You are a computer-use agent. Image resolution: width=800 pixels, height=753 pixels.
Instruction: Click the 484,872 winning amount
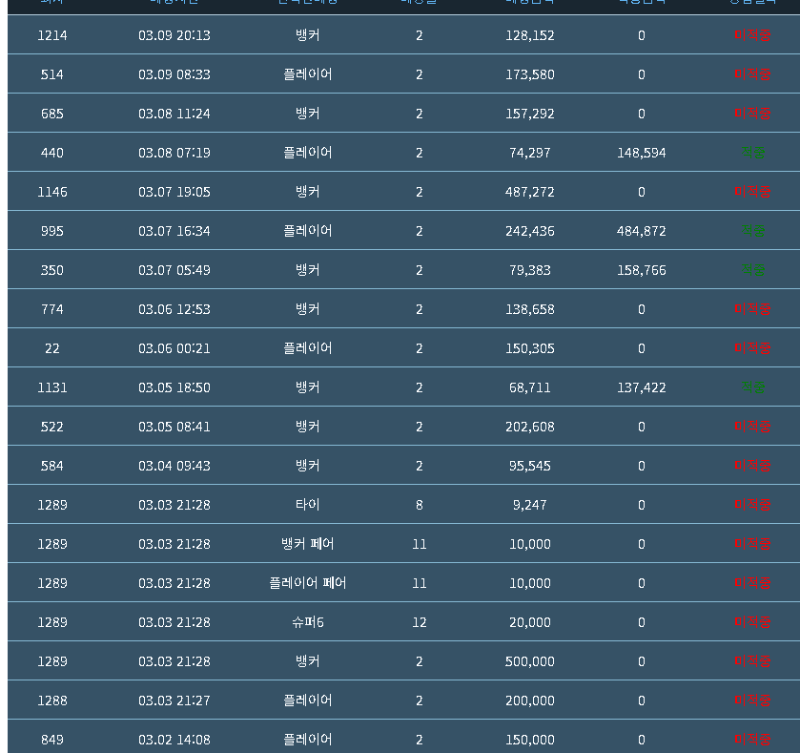click(x=641, y=231)
